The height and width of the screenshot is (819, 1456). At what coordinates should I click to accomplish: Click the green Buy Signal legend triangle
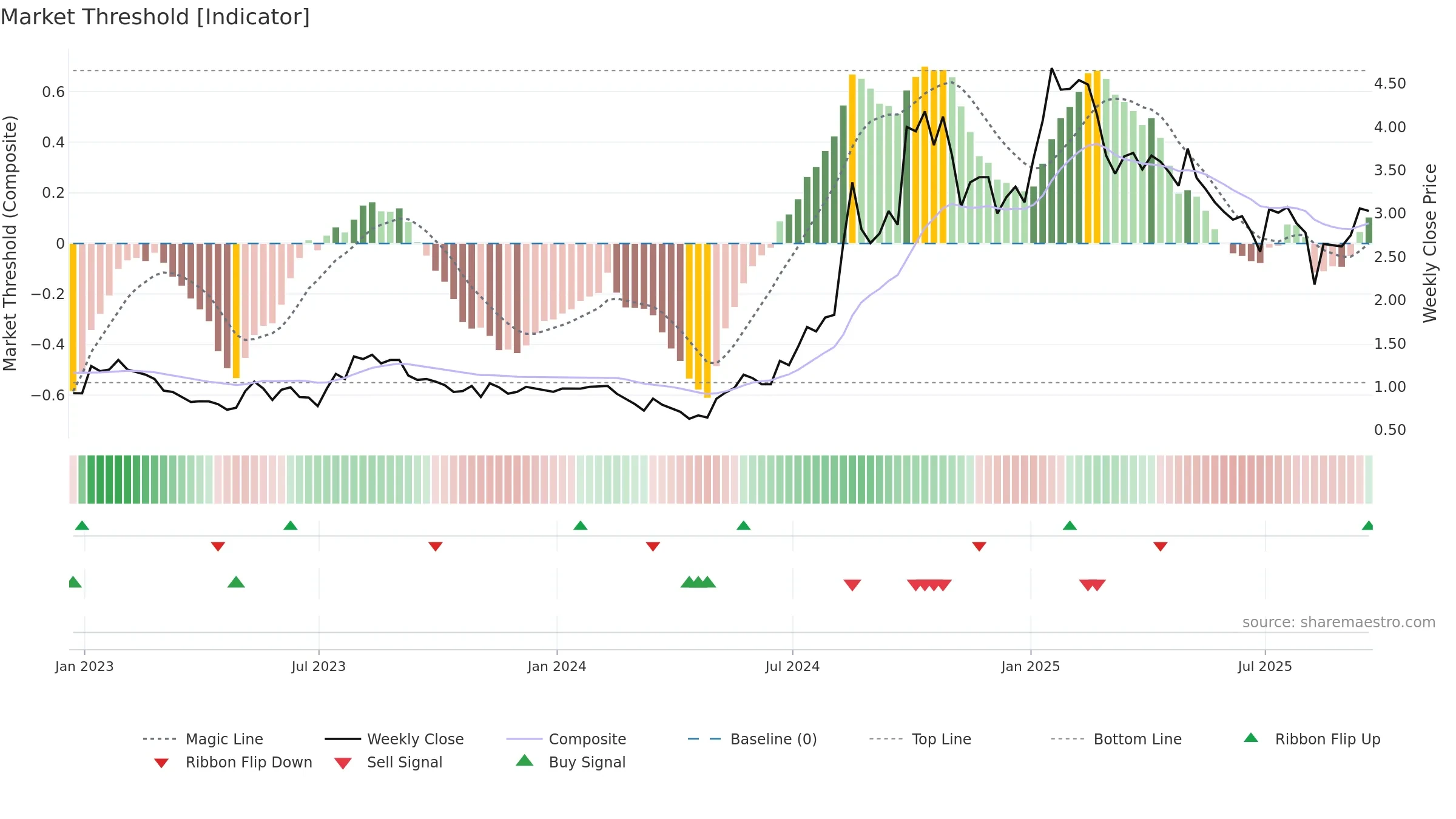pos(525,760)
